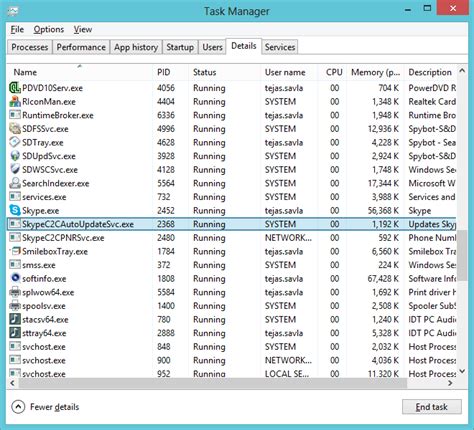Click the RuntimeBroker.exe process icon
The height and width of the screenshot is (430, 474).
tap(15, 115)
